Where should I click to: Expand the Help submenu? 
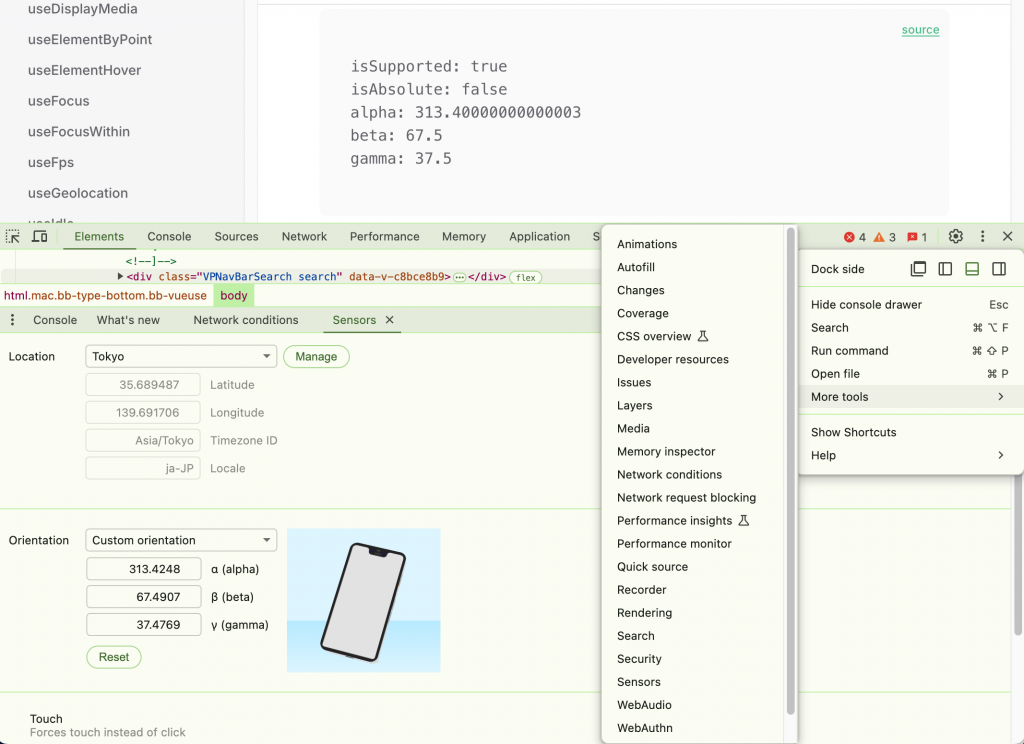pyautogui.click(x=910, y=455)
